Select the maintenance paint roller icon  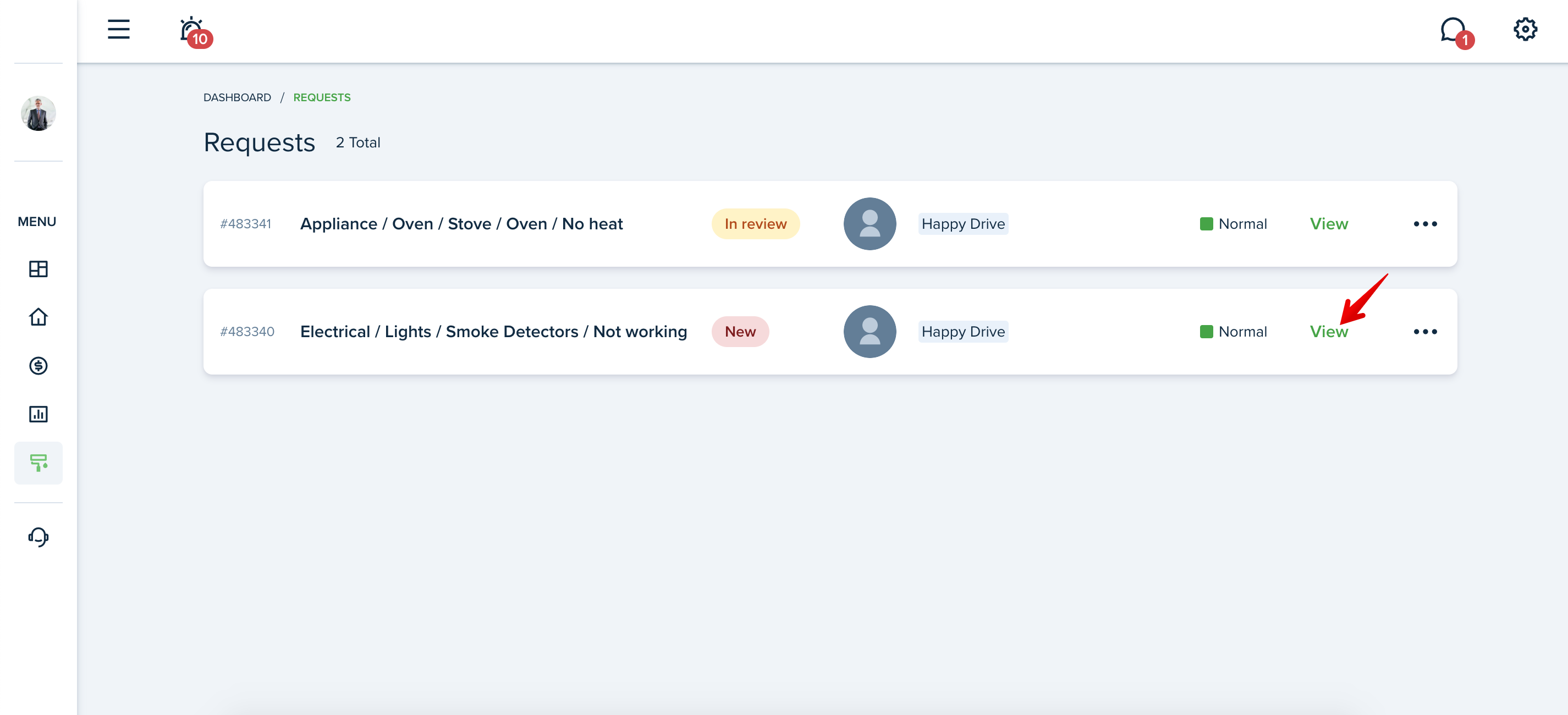point(38,463)
